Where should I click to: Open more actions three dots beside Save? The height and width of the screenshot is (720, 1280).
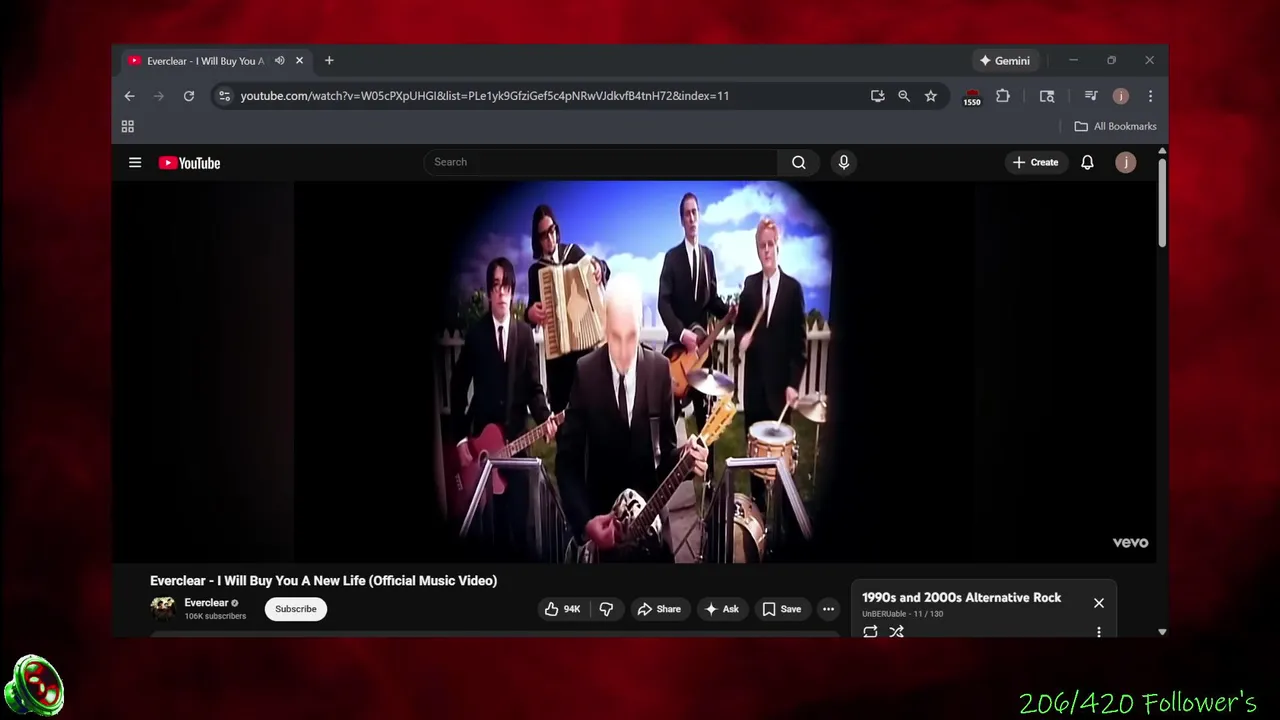(x=828, y=609)
